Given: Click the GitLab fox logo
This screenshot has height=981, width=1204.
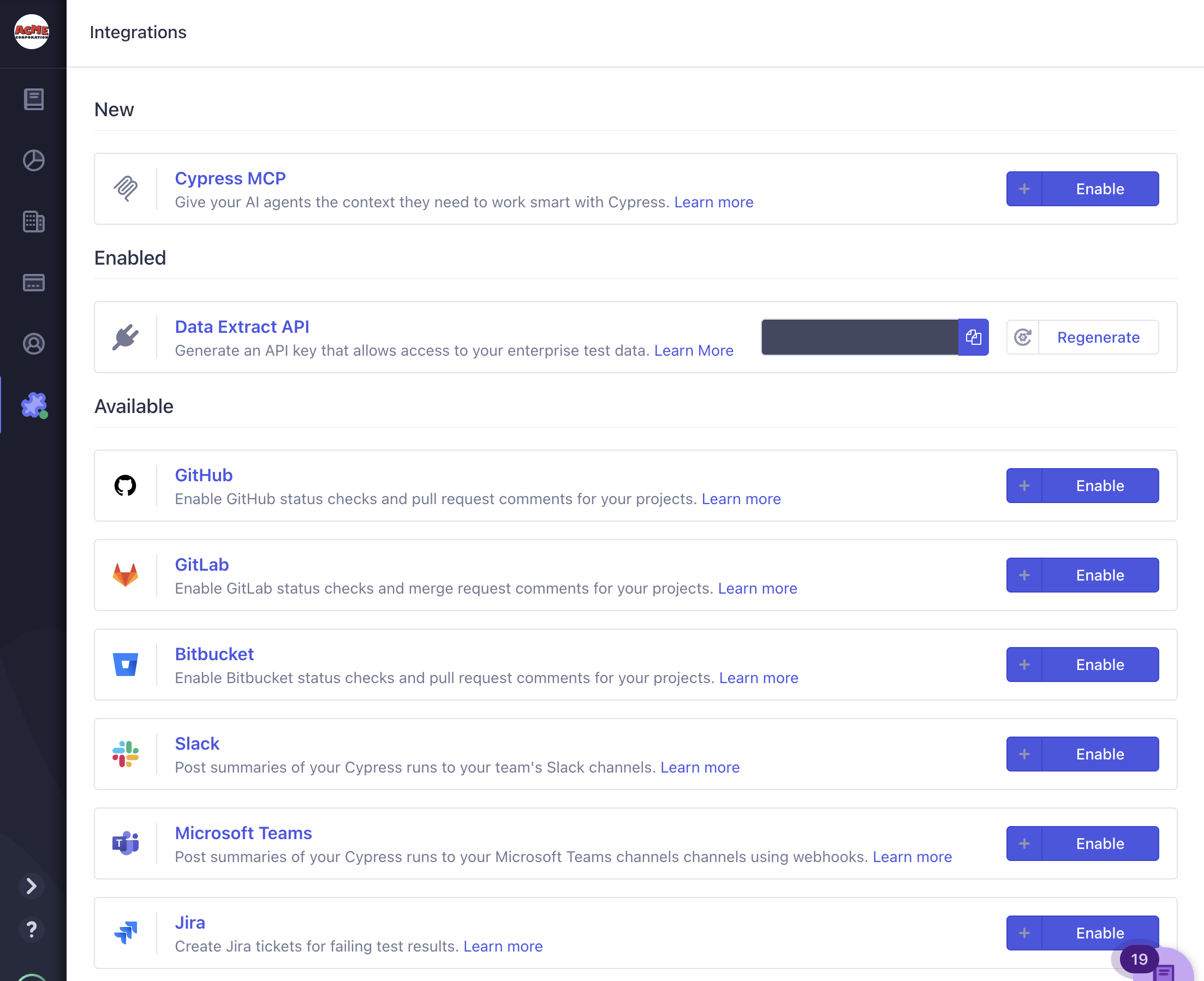Looking at the screenshot, I should 126,575.
